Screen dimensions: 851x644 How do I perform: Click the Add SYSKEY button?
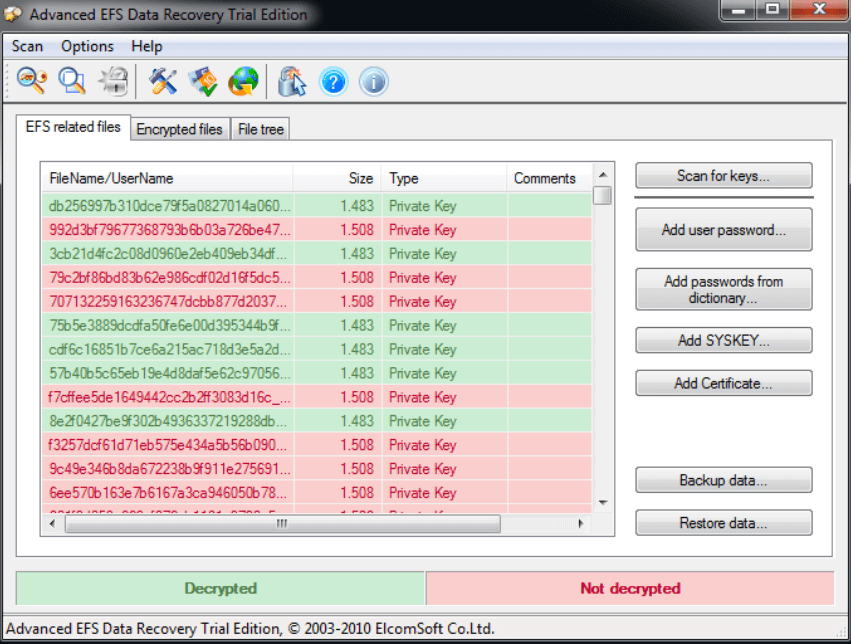(723, 340)
